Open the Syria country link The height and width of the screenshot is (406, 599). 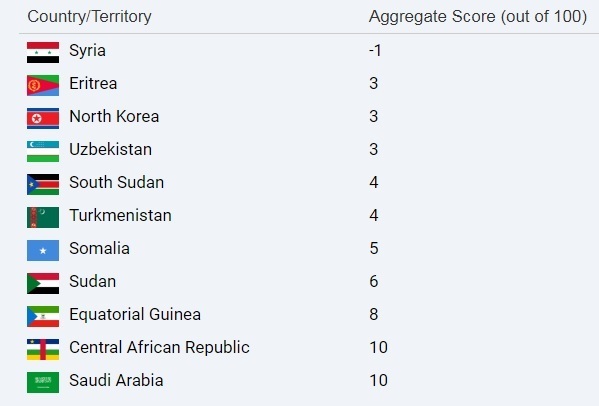[87, 50]
